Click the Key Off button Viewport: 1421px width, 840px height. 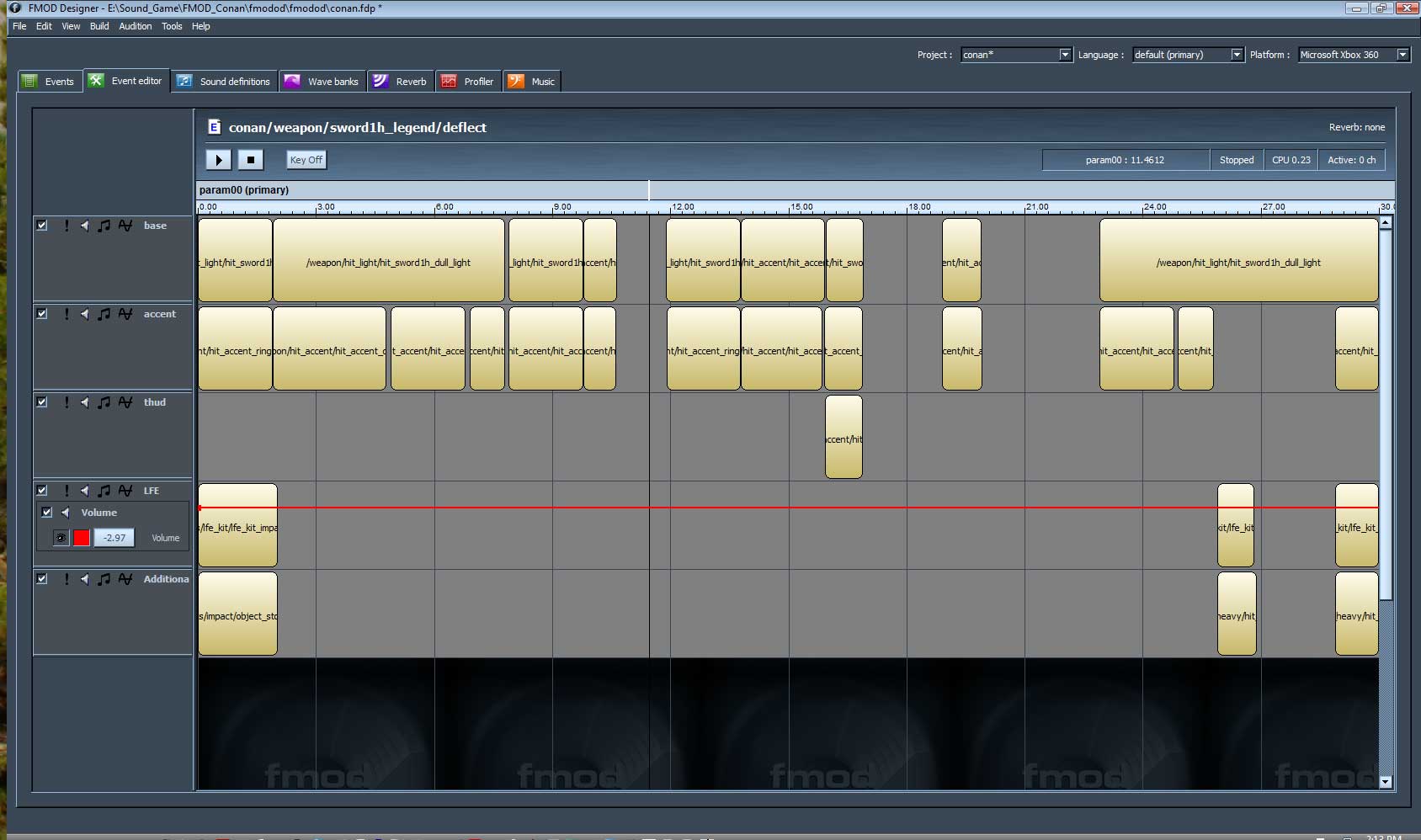(x=306, y=160)
